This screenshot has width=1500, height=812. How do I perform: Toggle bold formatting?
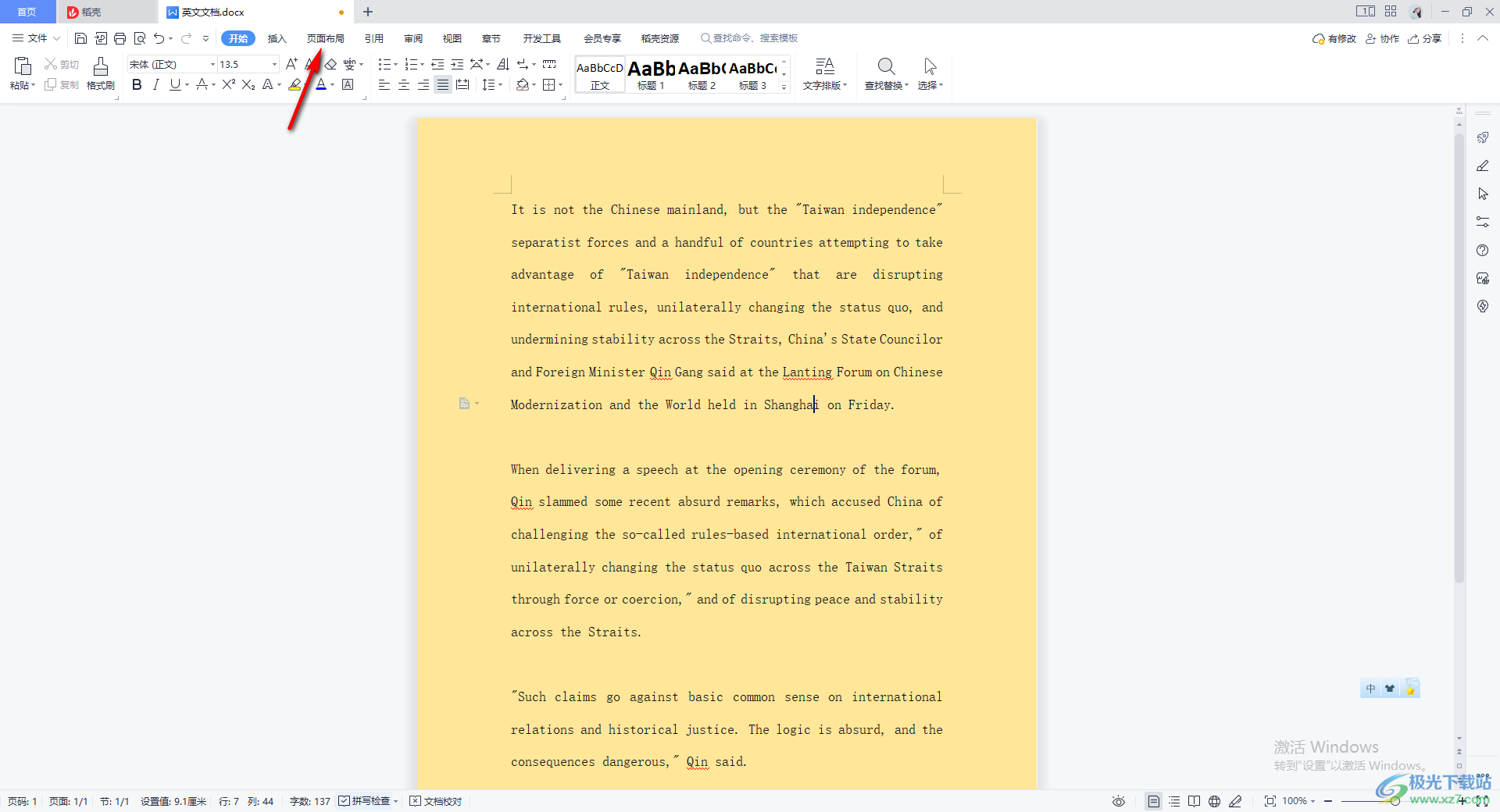137,84
